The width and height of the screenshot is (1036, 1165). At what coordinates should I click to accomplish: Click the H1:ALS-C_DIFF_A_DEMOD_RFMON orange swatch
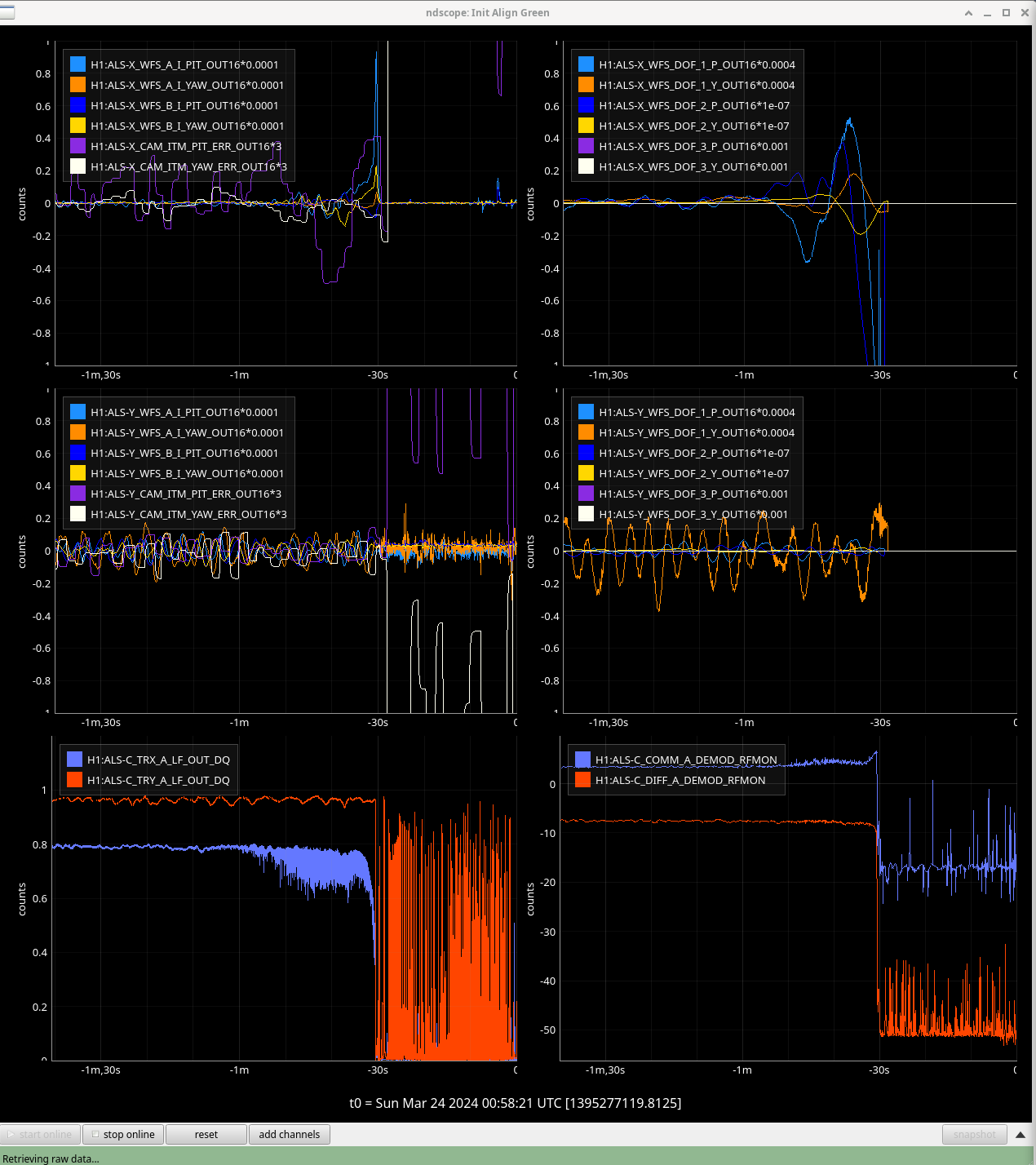pyautogui.click(x=583, y=780)
